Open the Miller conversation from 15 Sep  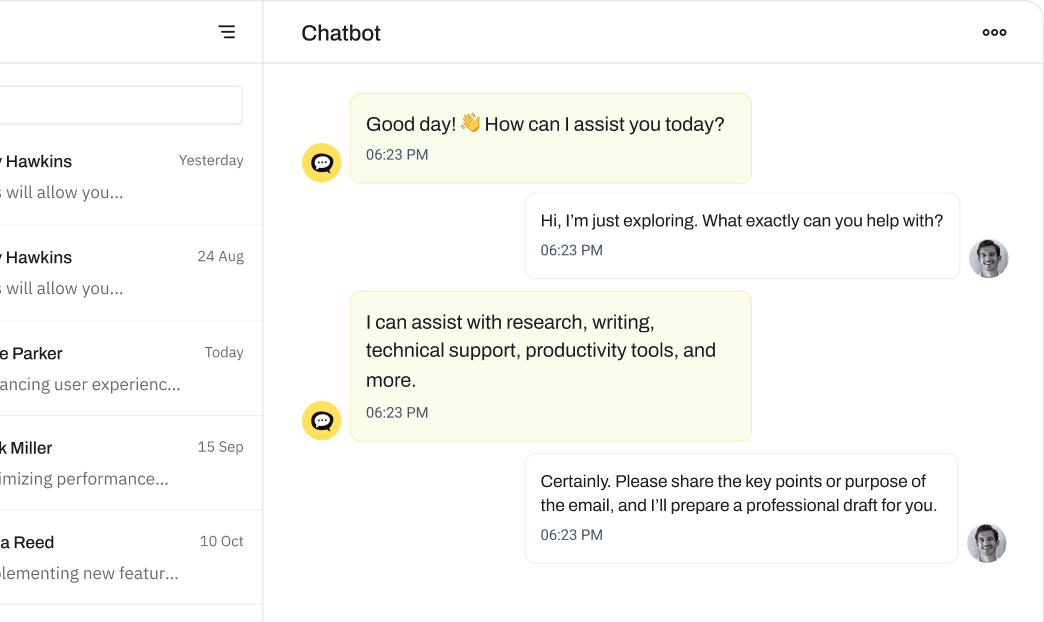coord(120,462)
